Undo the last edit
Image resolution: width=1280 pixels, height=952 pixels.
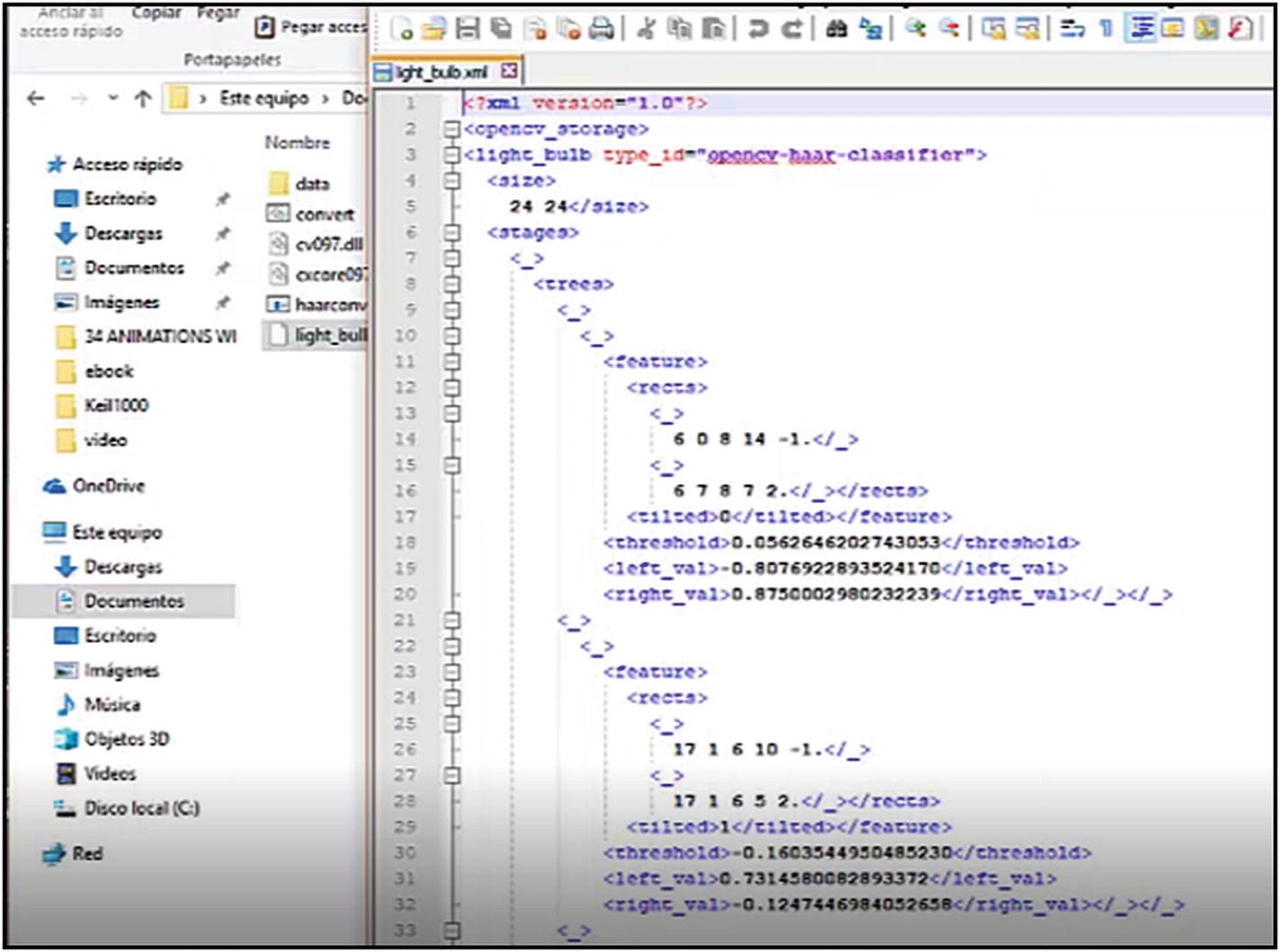coord(757,29)
